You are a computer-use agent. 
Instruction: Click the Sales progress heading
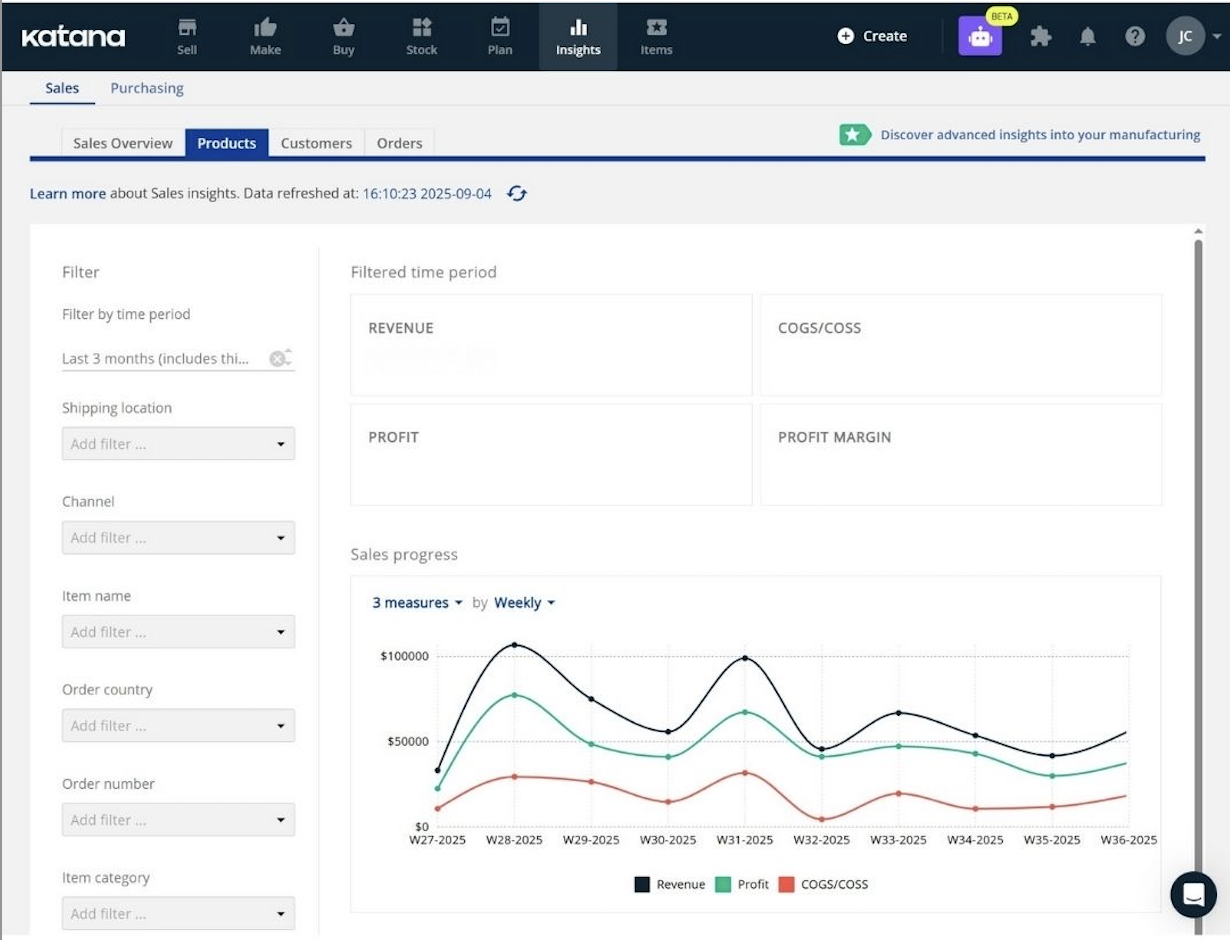click(x=404, y=554)
